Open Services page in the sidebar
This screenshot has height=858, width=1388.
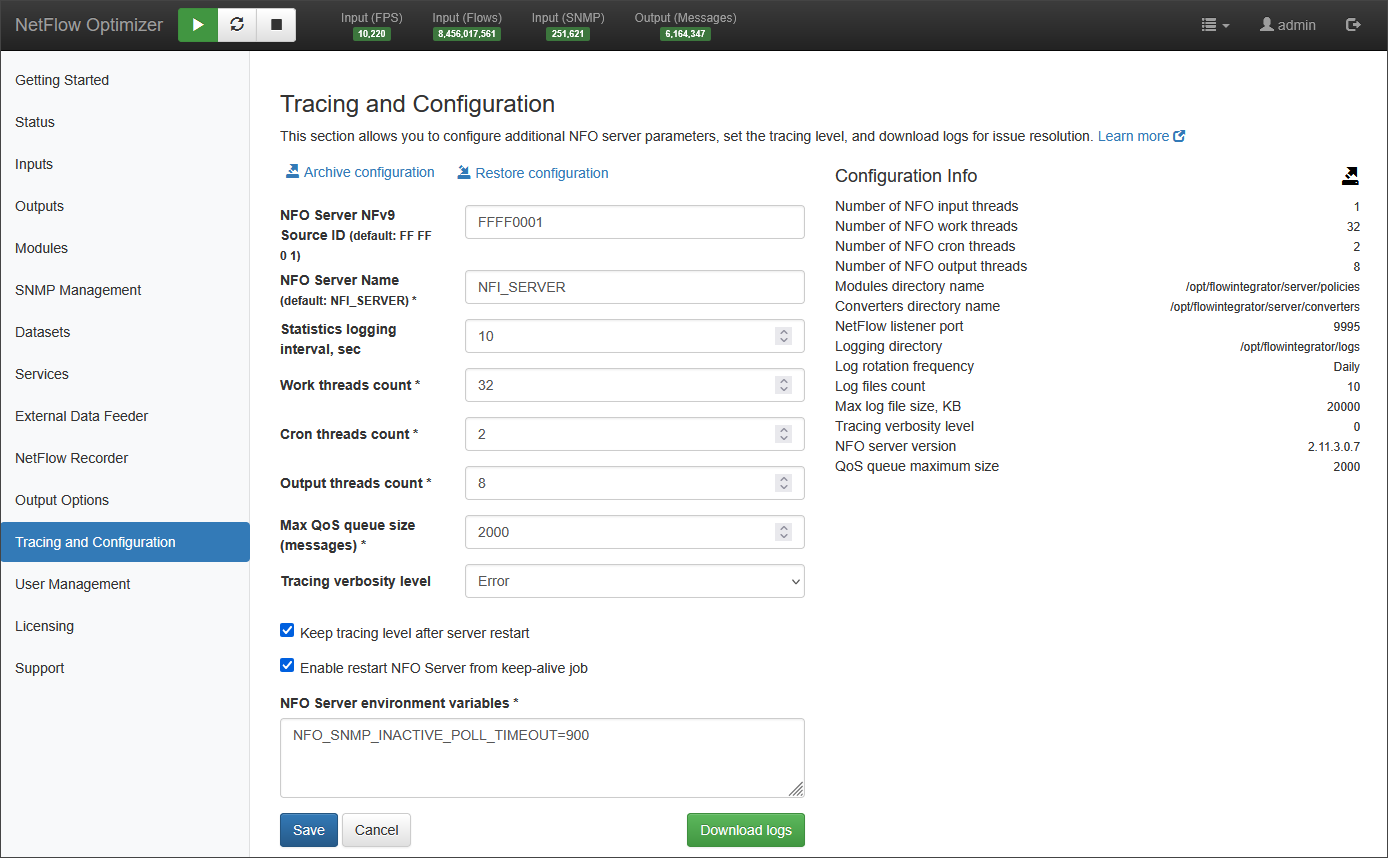point(125,374)
